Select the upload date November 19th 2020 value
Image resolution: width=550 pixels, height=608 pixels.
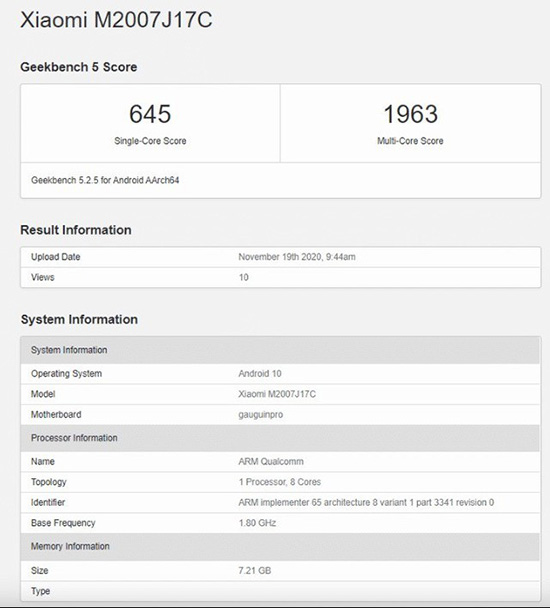[x=297, y=257]
